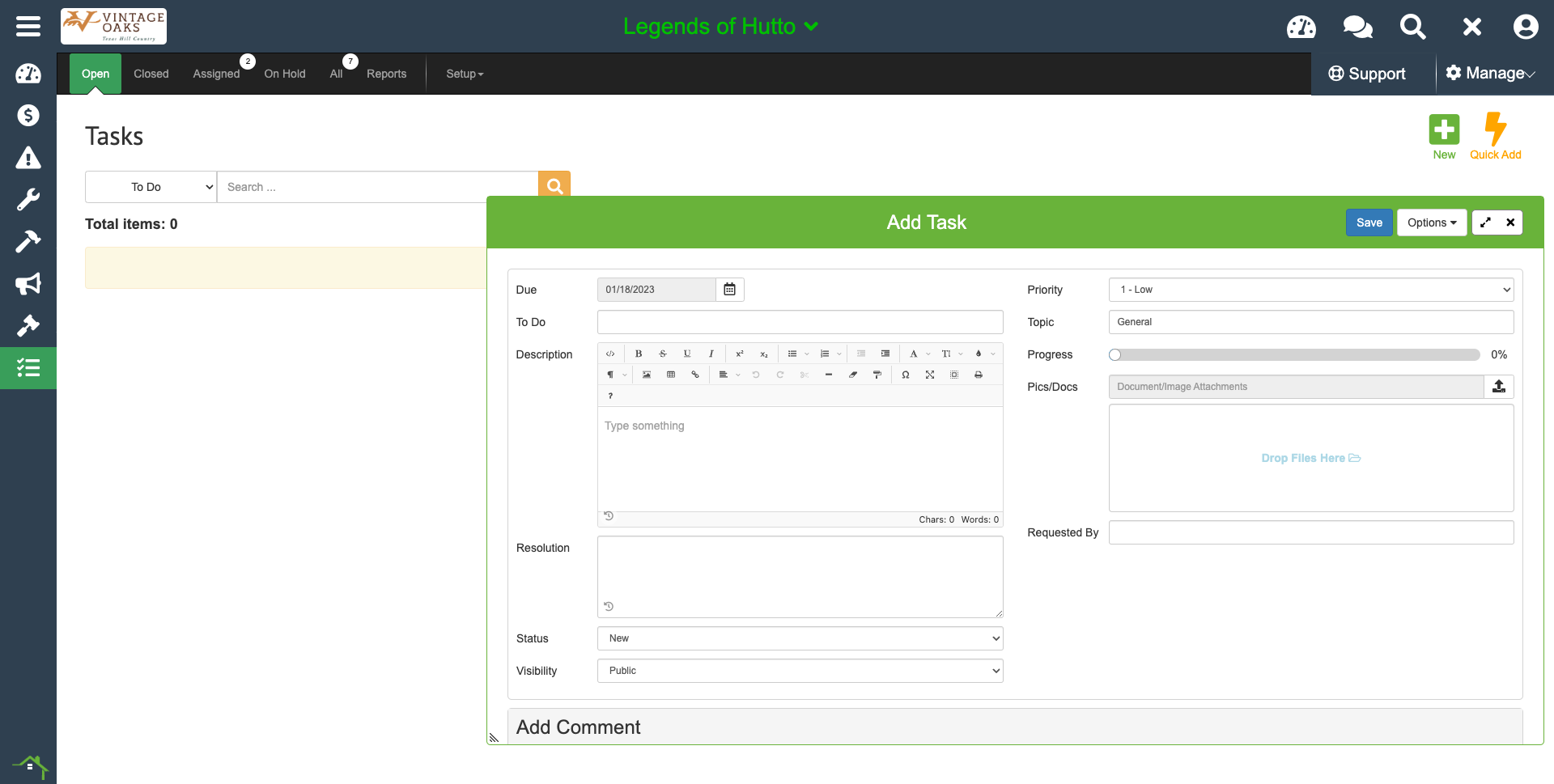Open the dollar sign icon in sidebar
Image resolution: width=1554 pixels, height=784 pixels.
point(28,116)
